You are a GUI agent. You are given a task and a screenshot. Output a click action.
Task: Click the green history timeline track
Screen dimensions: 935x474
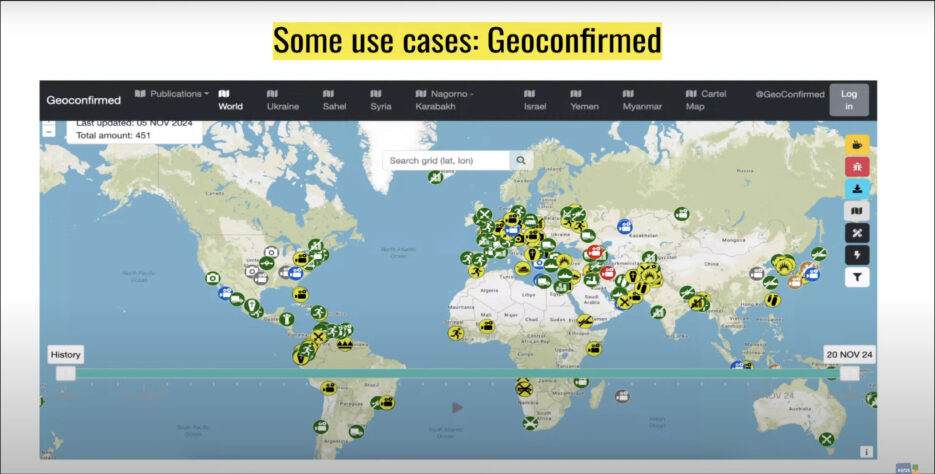pyautogui.click(x=457, y=373)
